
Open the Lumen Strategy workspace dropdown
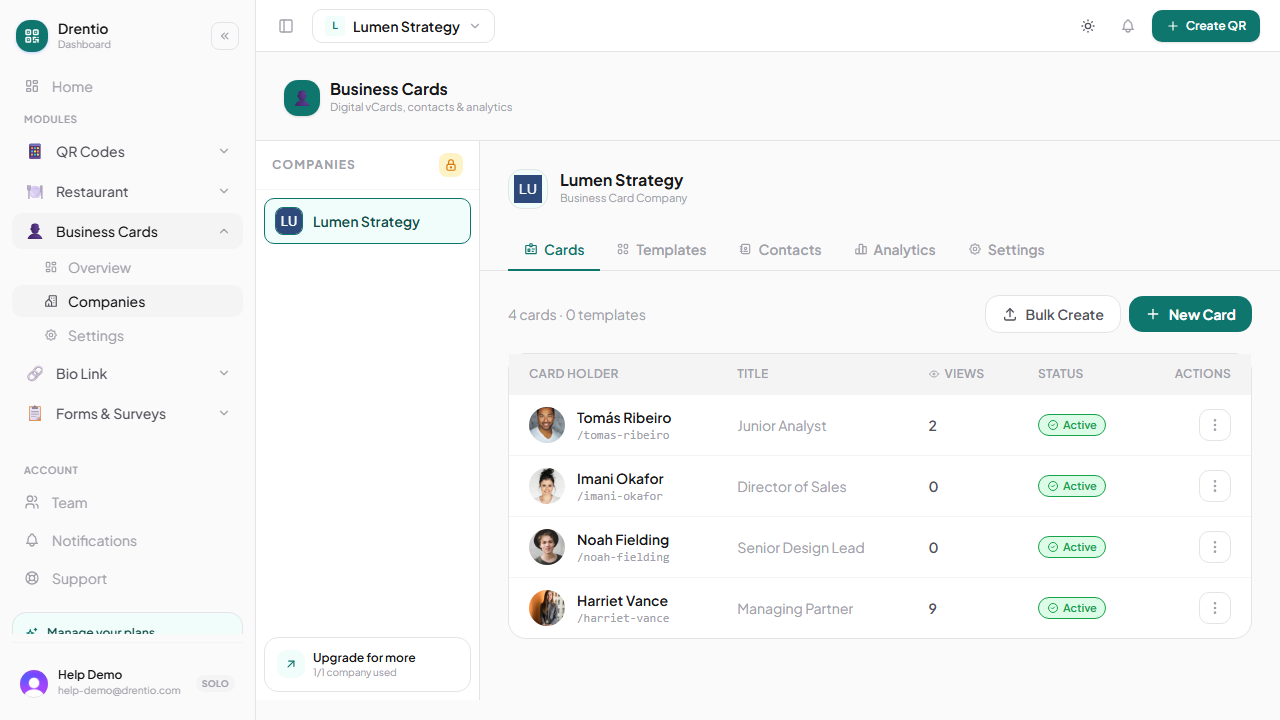pyautogui.click(x=403, y=26)
